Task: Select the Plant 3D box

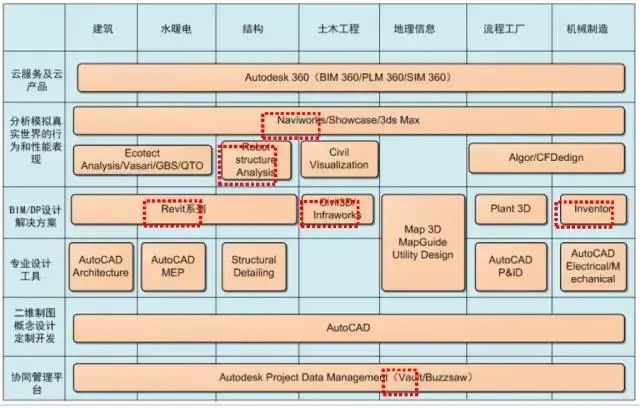Action: click(x=511, y=209)
